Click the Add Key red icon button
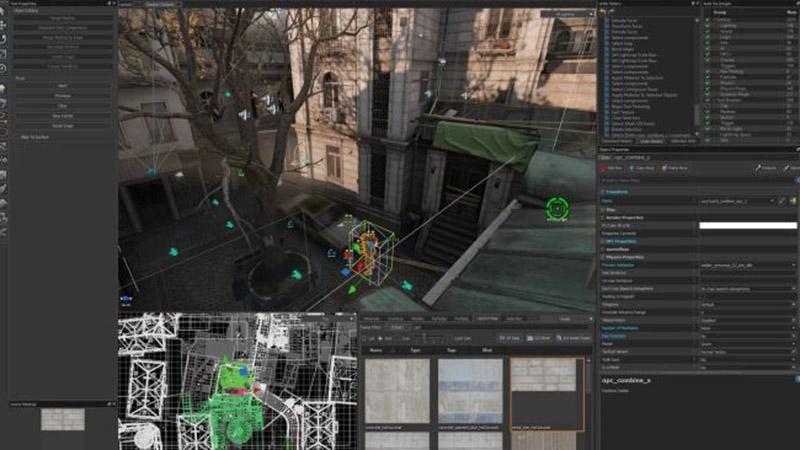 click(x=604, y=169)
